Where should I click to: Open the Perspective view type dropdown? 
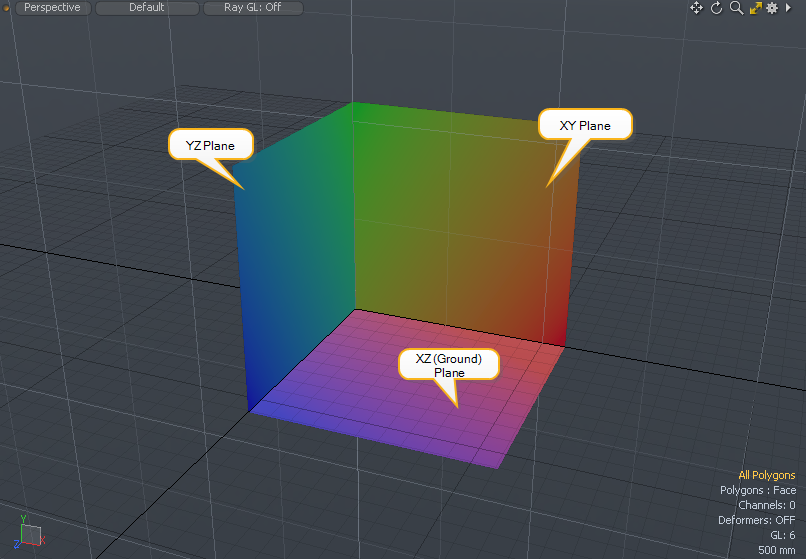coord(52,8)
